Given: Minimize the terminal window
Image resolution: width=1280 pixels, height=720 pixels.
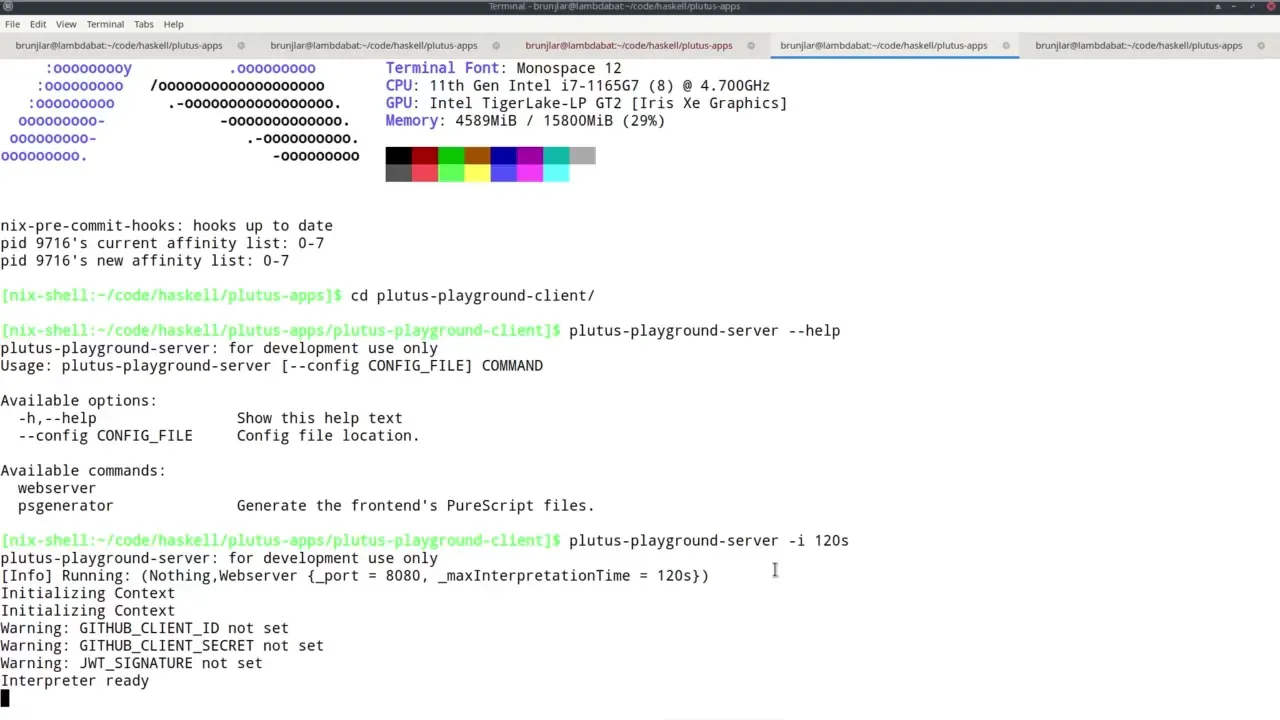Looking at the screenshot, I should pyautogui.click(x=1234, y=7).
